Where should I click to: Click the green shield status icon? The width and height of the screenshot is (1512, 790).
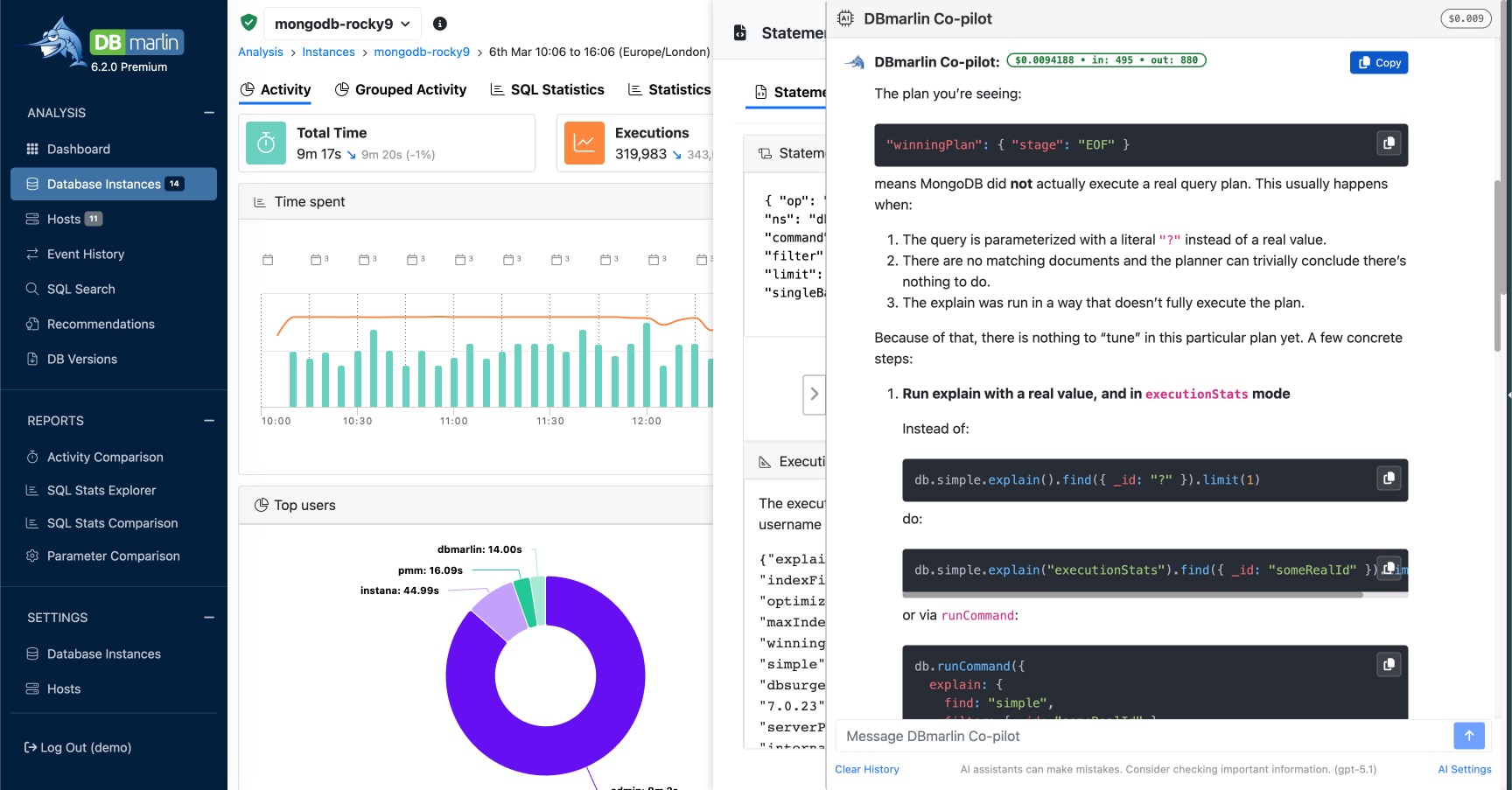click(248, 23)
